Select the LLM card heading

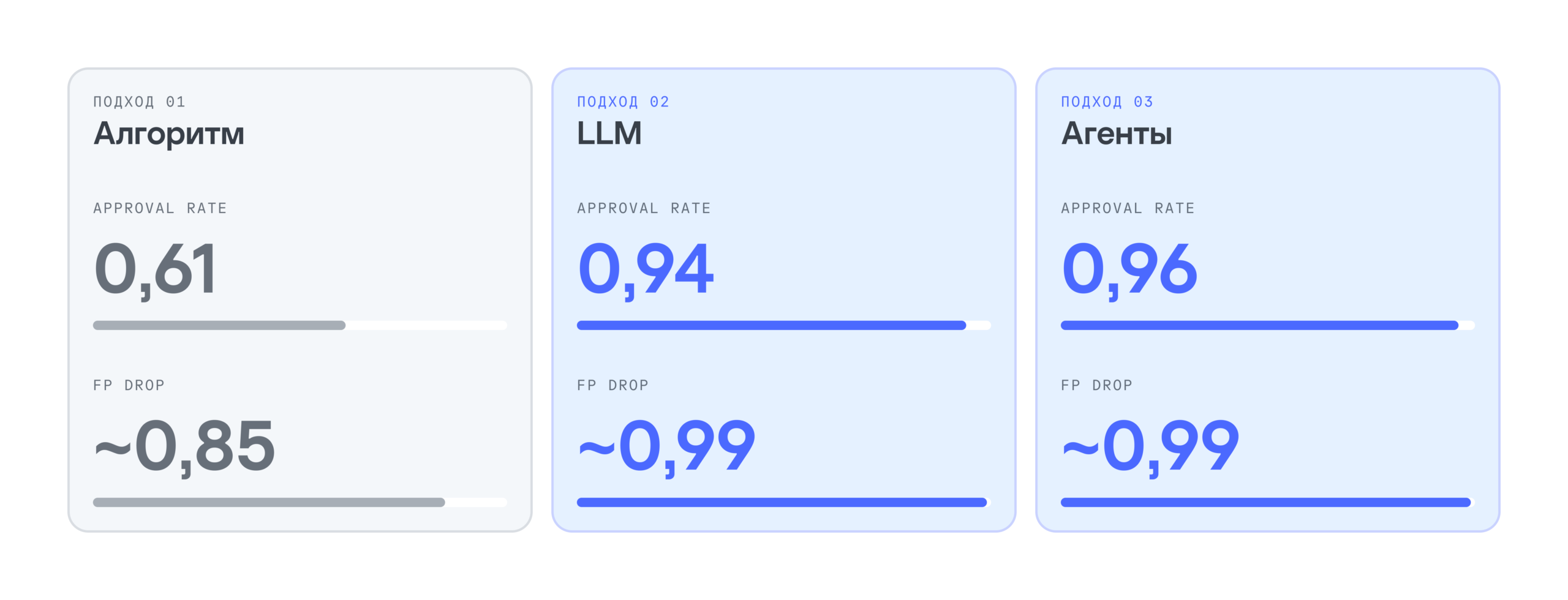[609, 133]
